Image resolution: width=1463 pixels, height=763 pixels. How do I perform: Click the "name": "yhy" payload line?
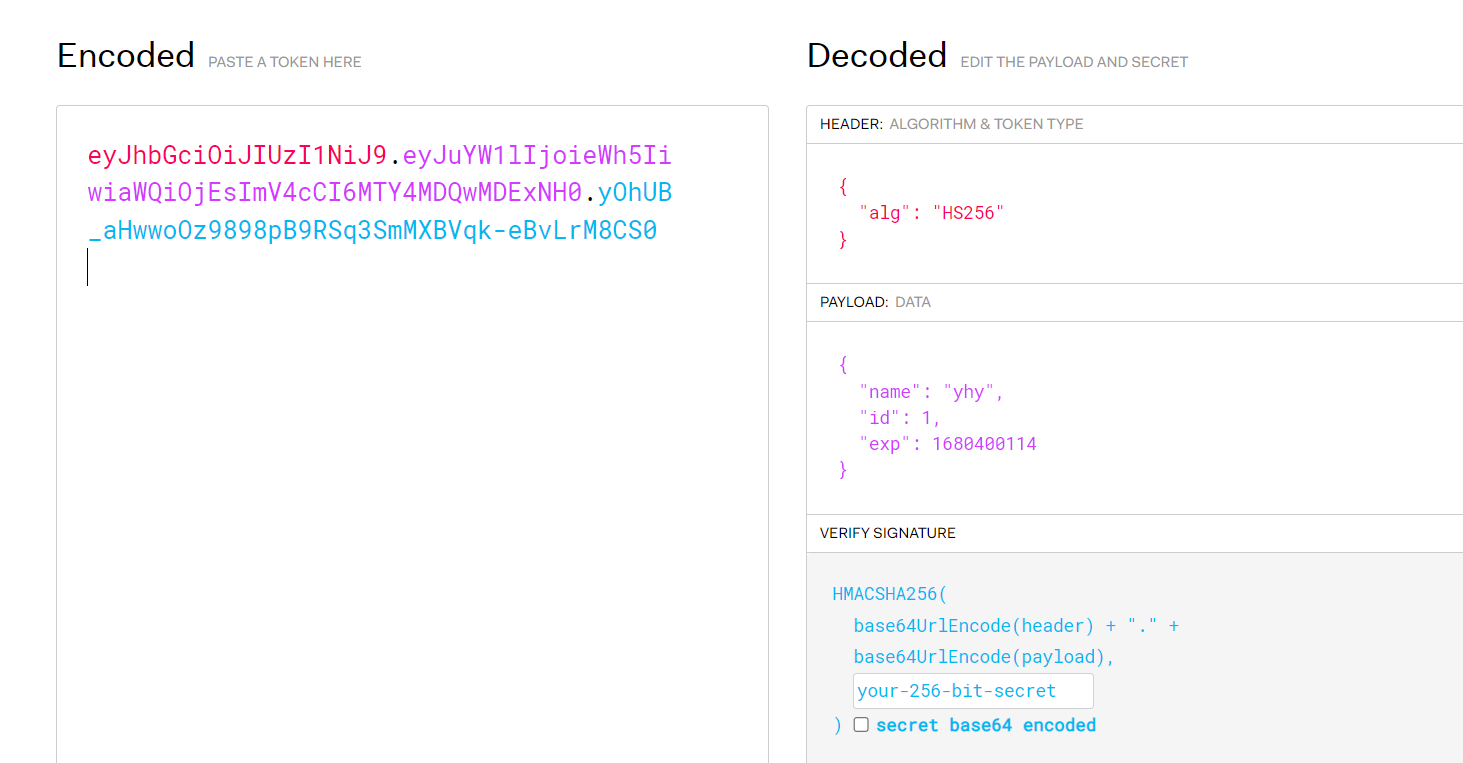[931, 392]
